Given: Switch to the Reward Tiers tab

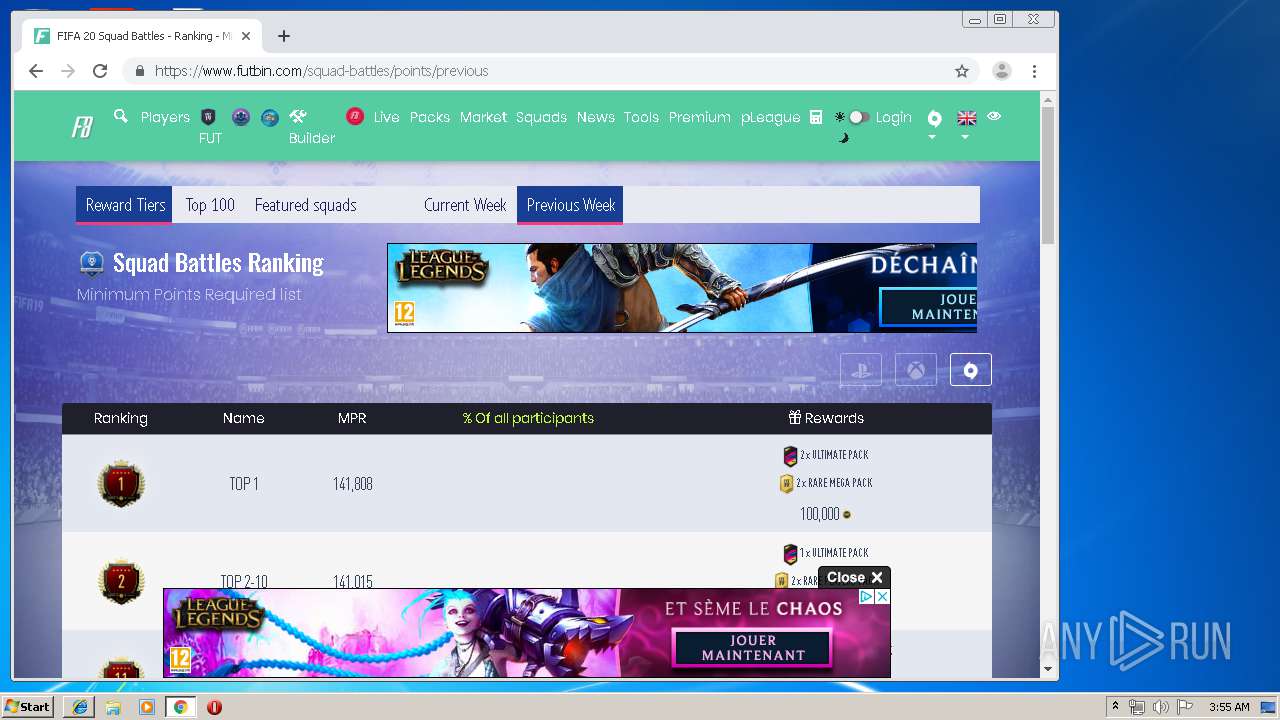Looking at the screenshot, I should click(x=125, y=205).
